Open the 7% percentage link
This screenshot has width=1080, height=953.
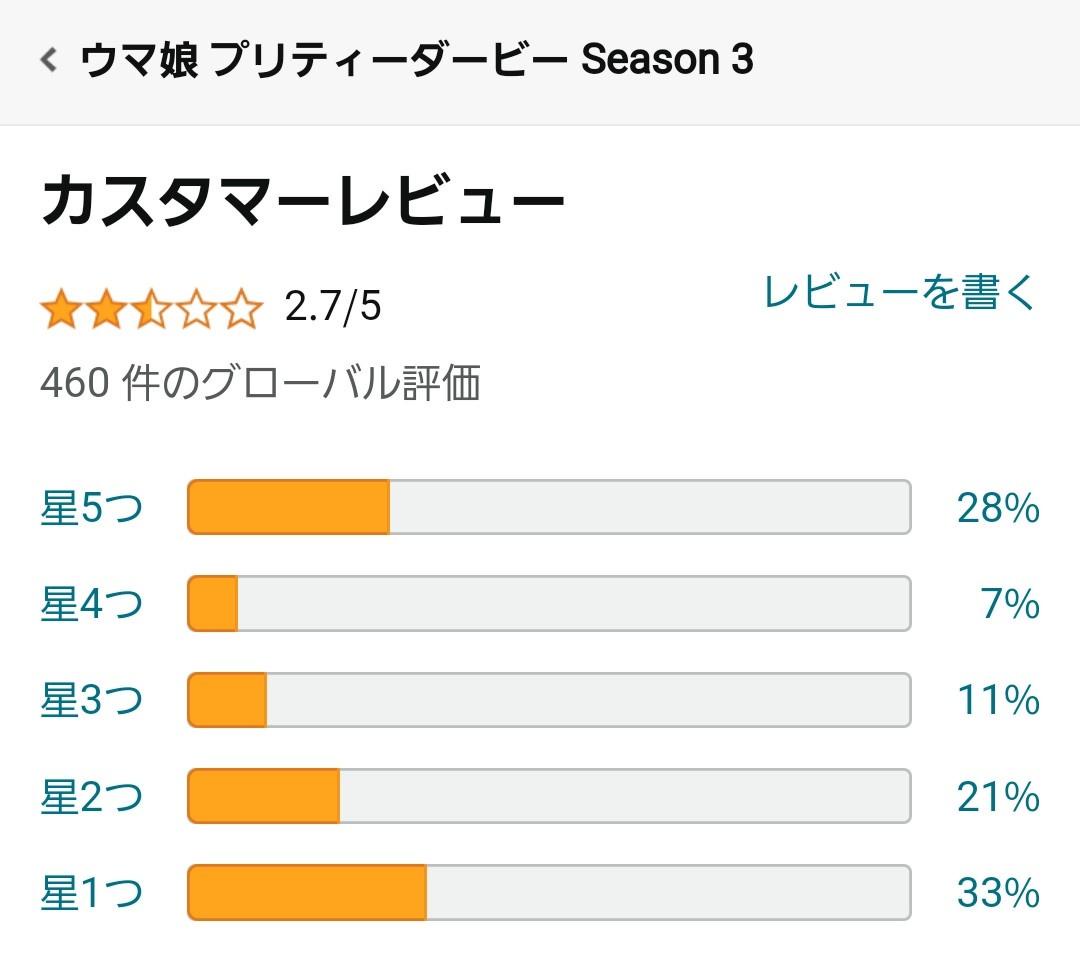point(1010,604)
